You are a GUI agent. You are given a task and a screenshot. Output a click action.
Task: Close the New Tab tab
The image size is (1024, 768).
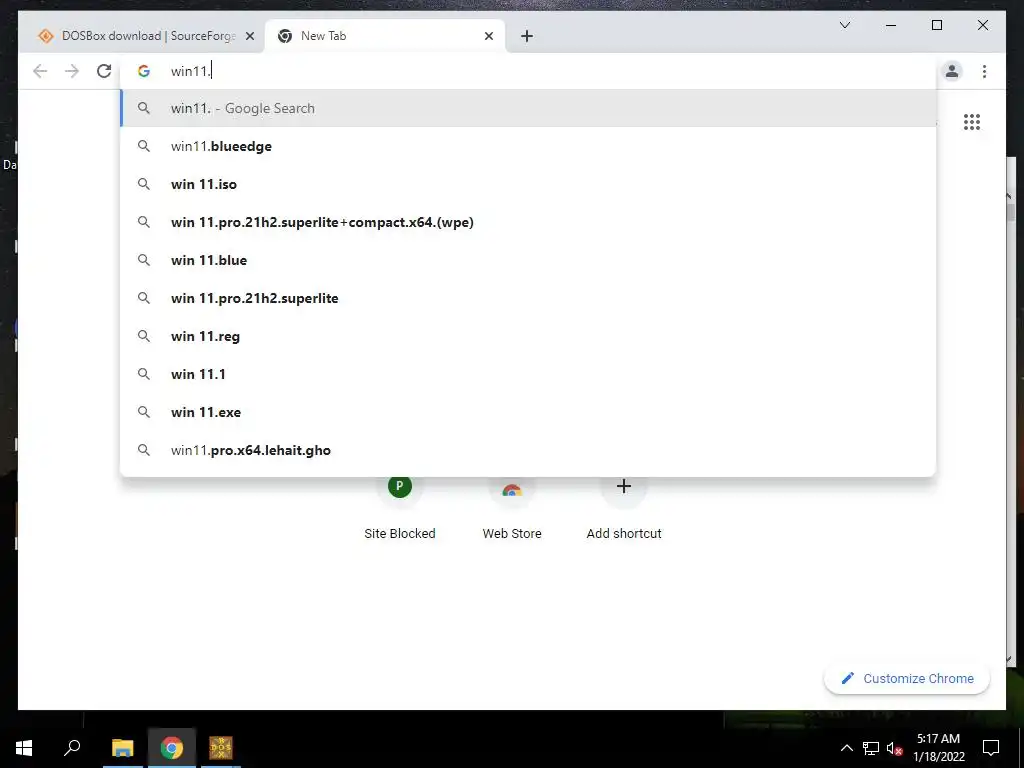[x=488, y=36]
